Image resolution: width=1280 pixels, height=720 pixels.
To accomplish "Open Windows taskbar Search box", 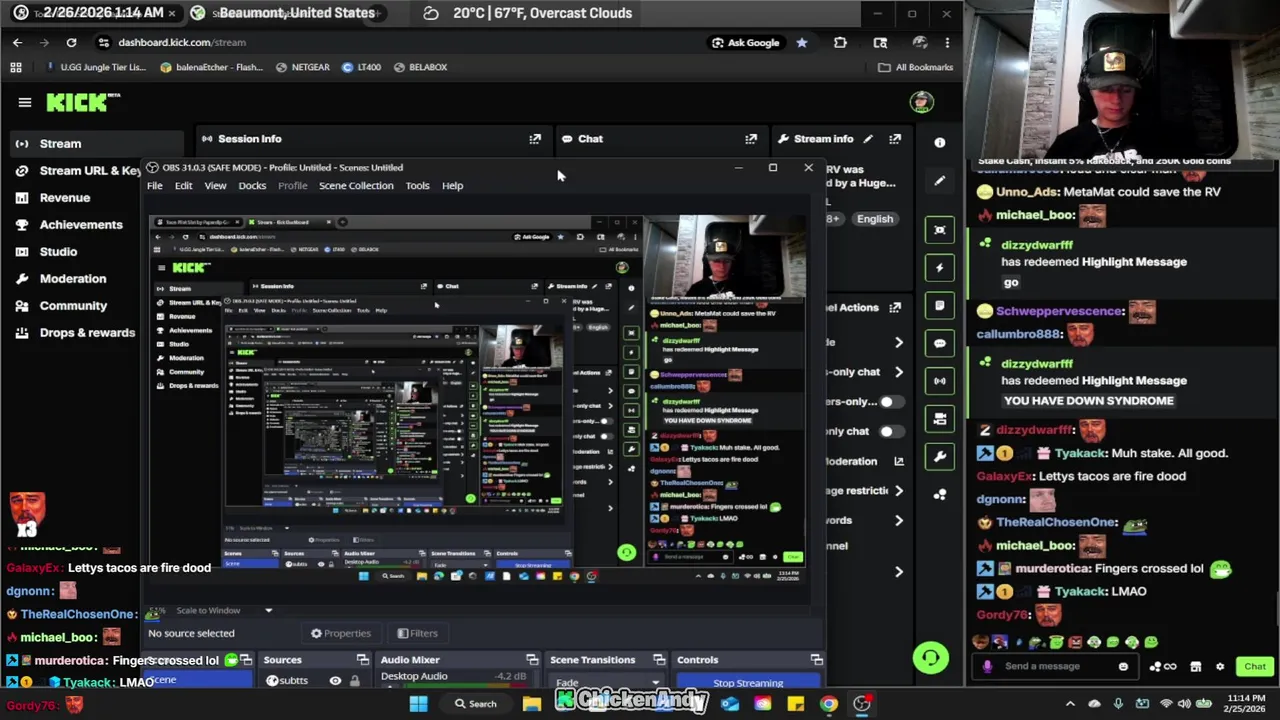I will [x=474, y=704].
